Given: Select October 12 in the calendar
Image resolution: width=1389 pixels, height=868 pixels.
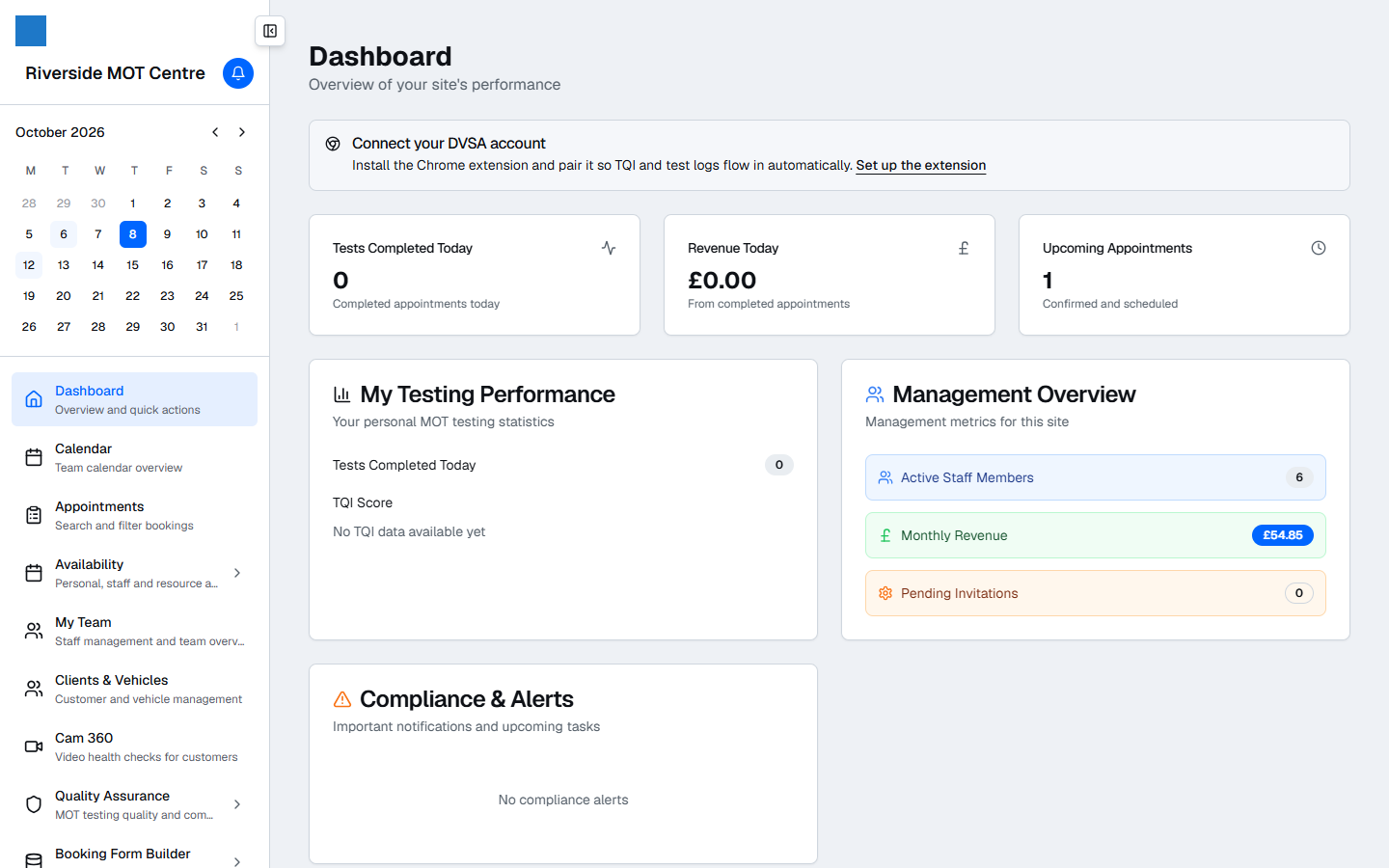Looking at the screenshot, I should [x=29, y=265].
